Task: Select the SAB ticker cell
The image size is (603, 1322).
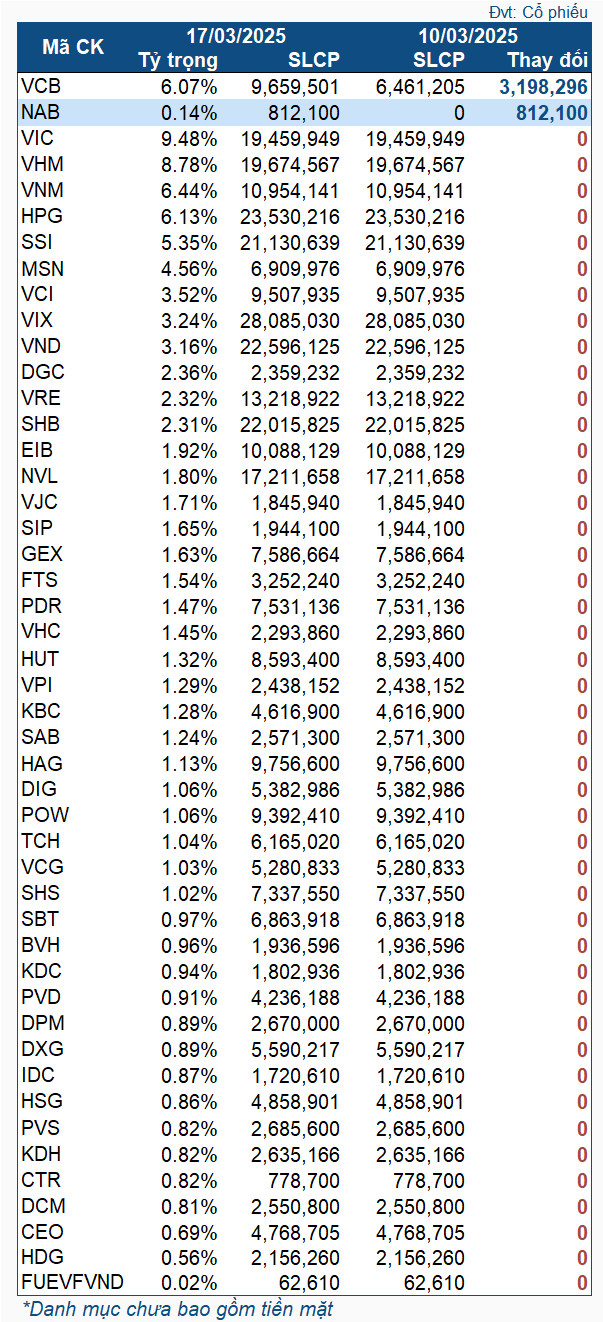Action: pos(40,737)
